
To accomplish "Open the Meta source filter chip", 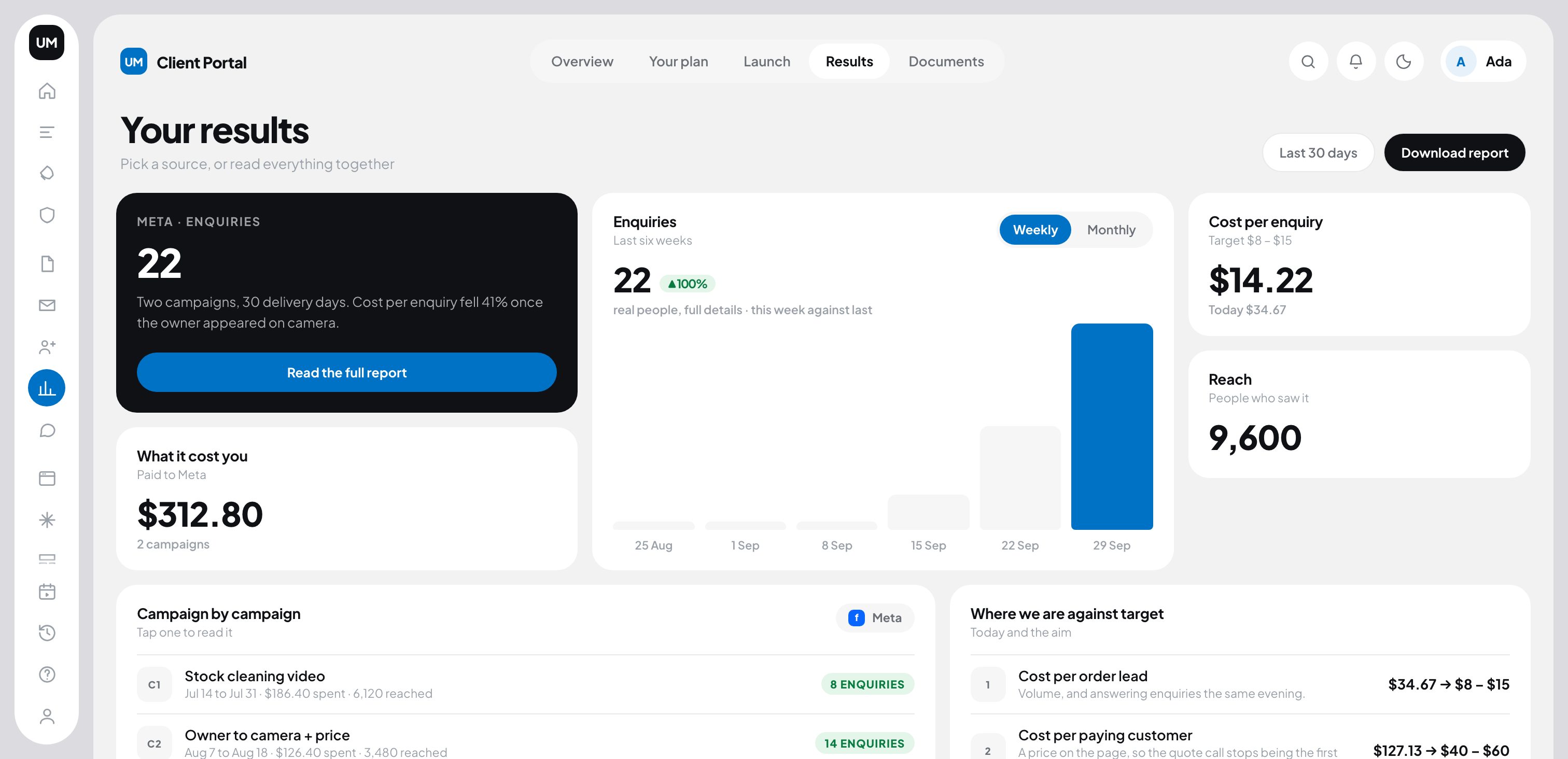I will [875, 617].
